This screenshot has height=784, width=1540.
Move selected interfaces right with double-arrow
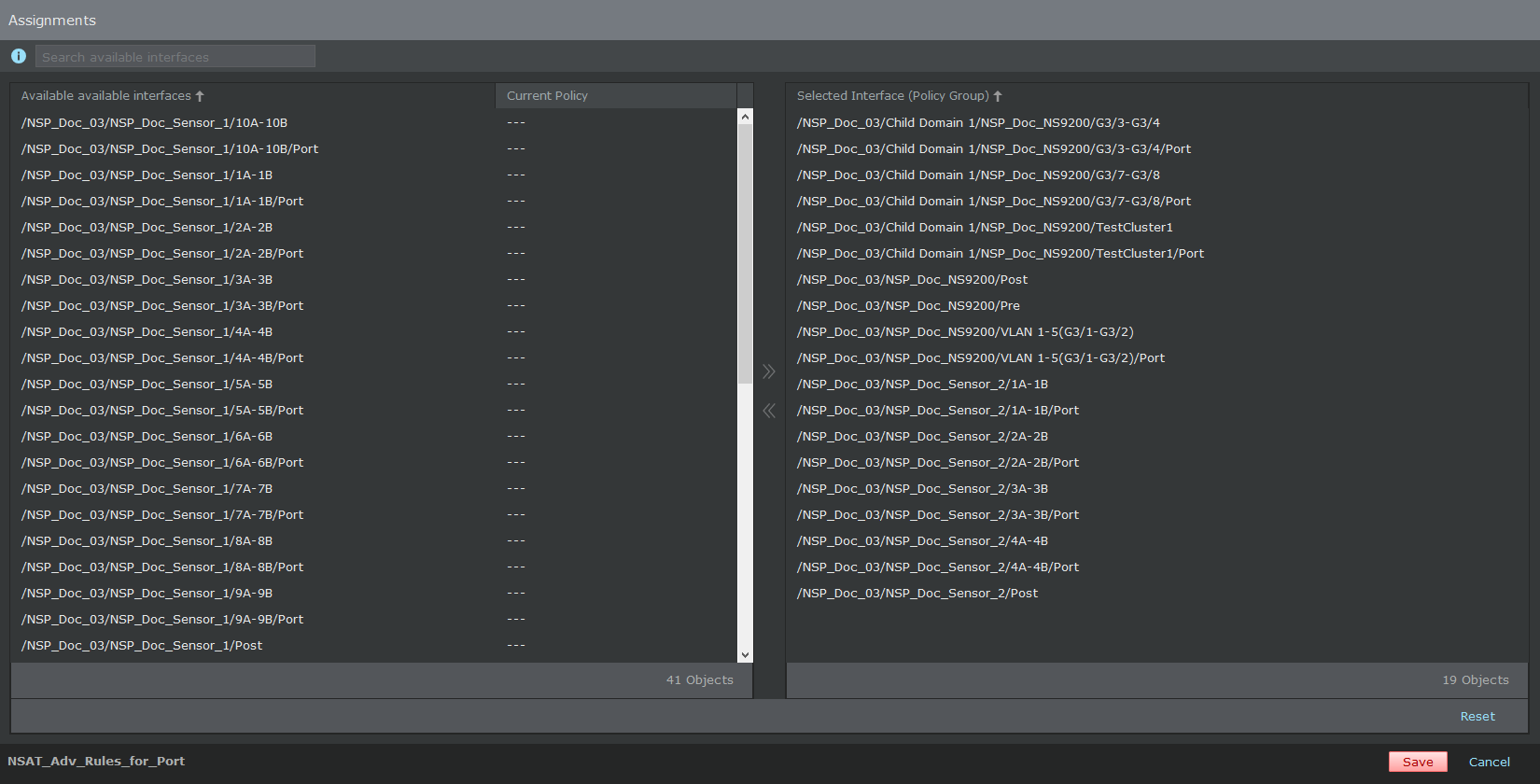pos(768,371)
